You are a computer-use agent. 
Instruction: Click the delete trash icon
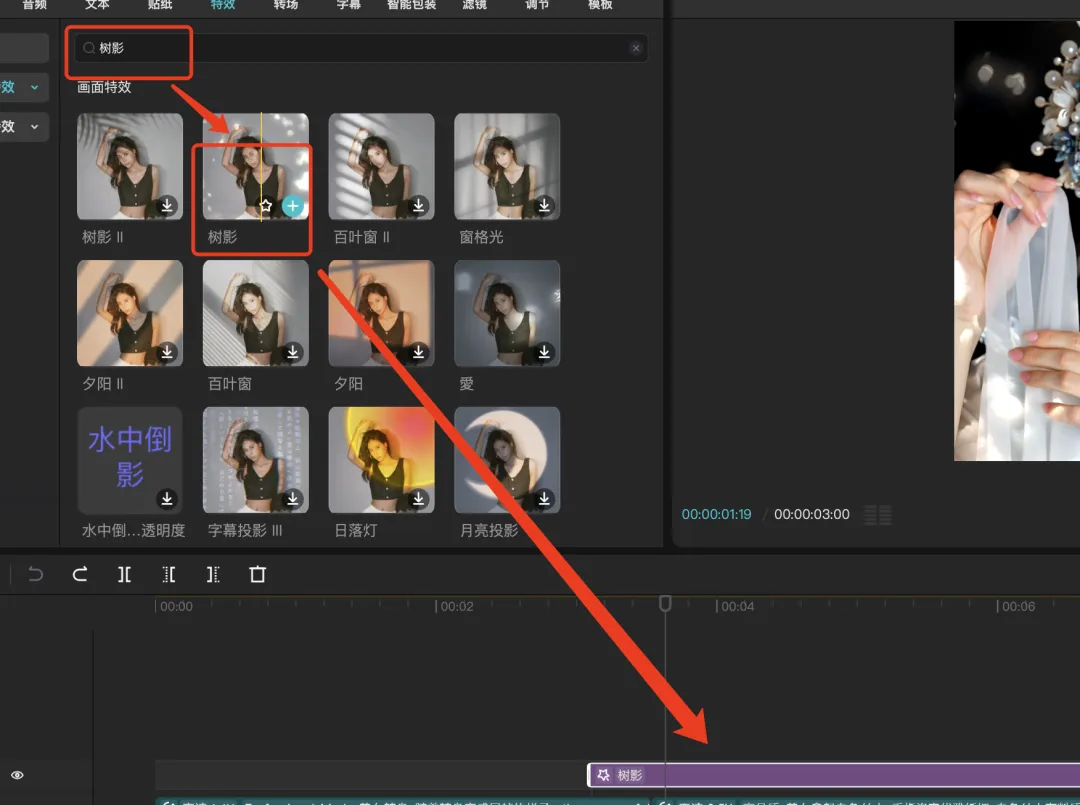tap(258, 574)
